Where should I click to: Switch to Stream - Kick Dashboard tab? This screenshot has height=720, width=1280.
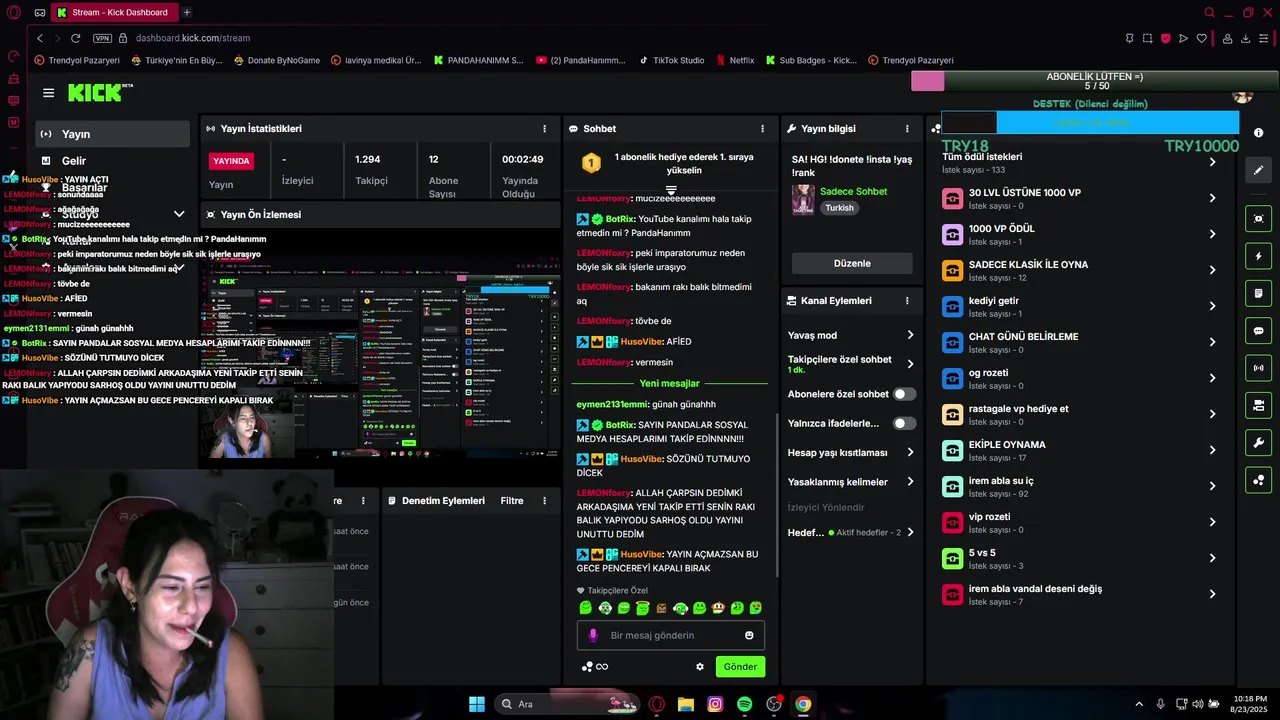(112, 12)
